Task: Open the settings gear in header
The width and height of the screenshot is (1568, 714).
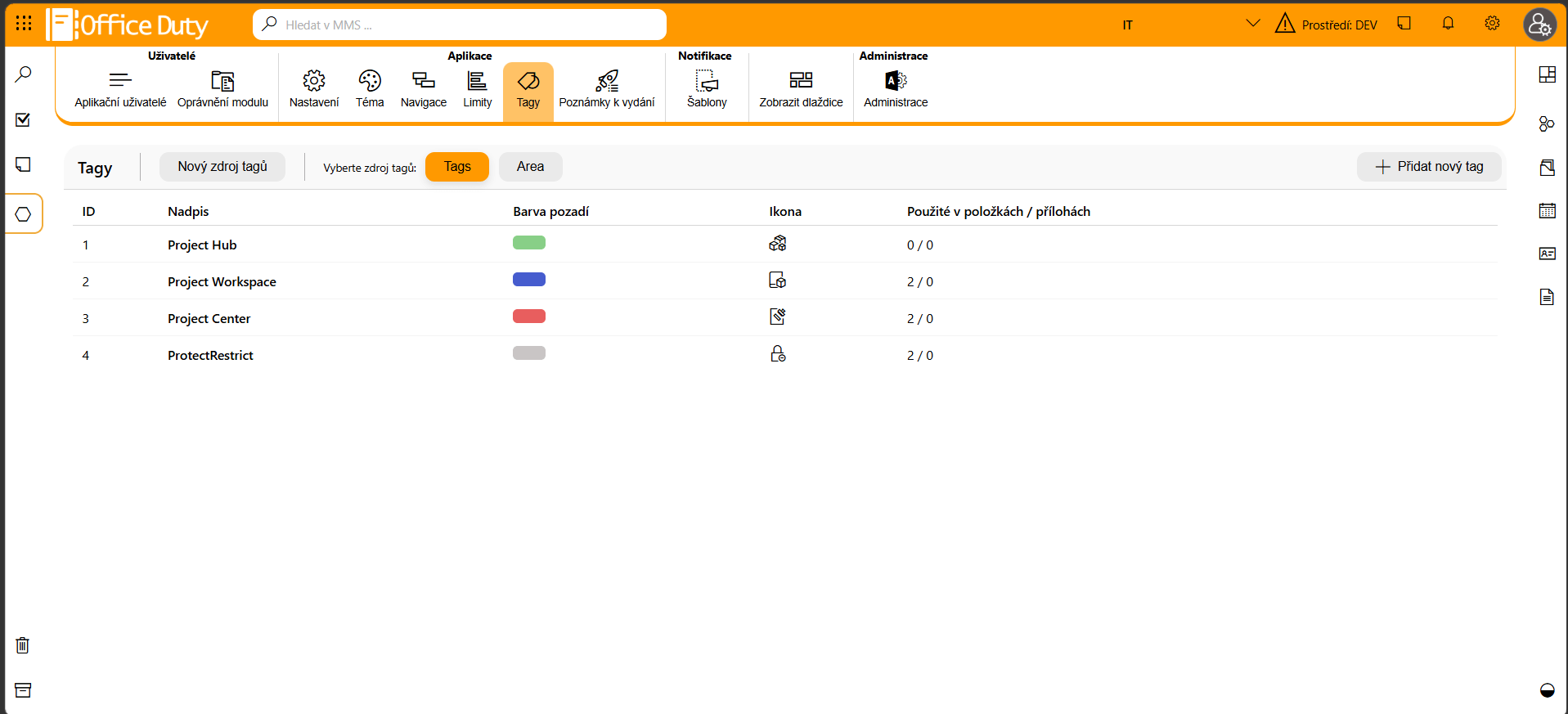Action: point(1492,24)
